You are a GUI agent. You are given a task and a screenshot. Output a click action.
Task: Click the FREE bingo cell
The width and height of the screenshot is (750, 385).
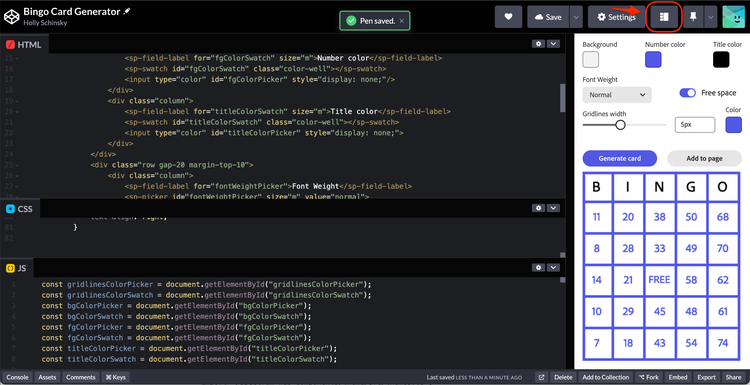pos(659,280)
